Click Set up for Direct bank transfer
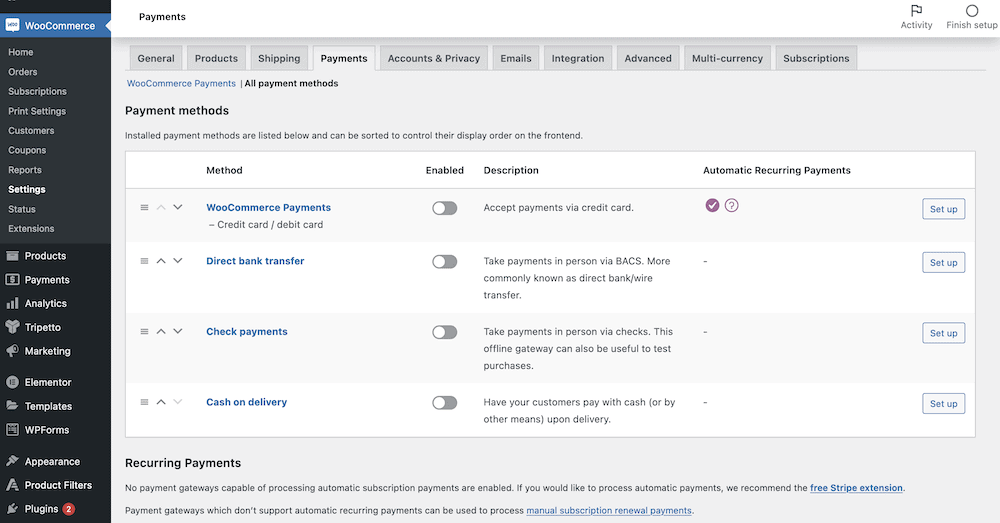The height and width of the screenshot is (523, 1000). click(943, 262)
